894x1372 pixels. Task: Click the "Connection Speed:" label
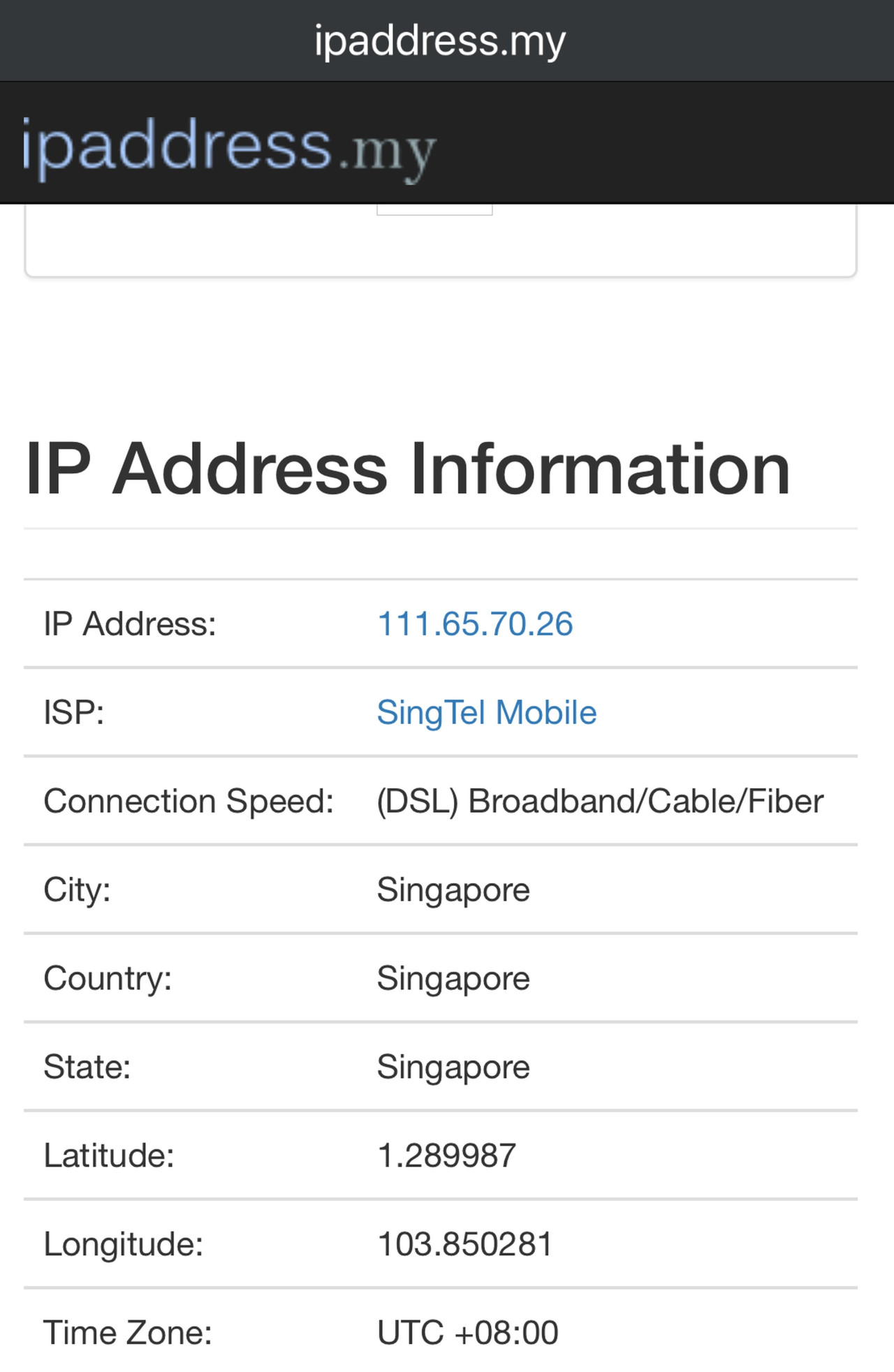point(189,801)
